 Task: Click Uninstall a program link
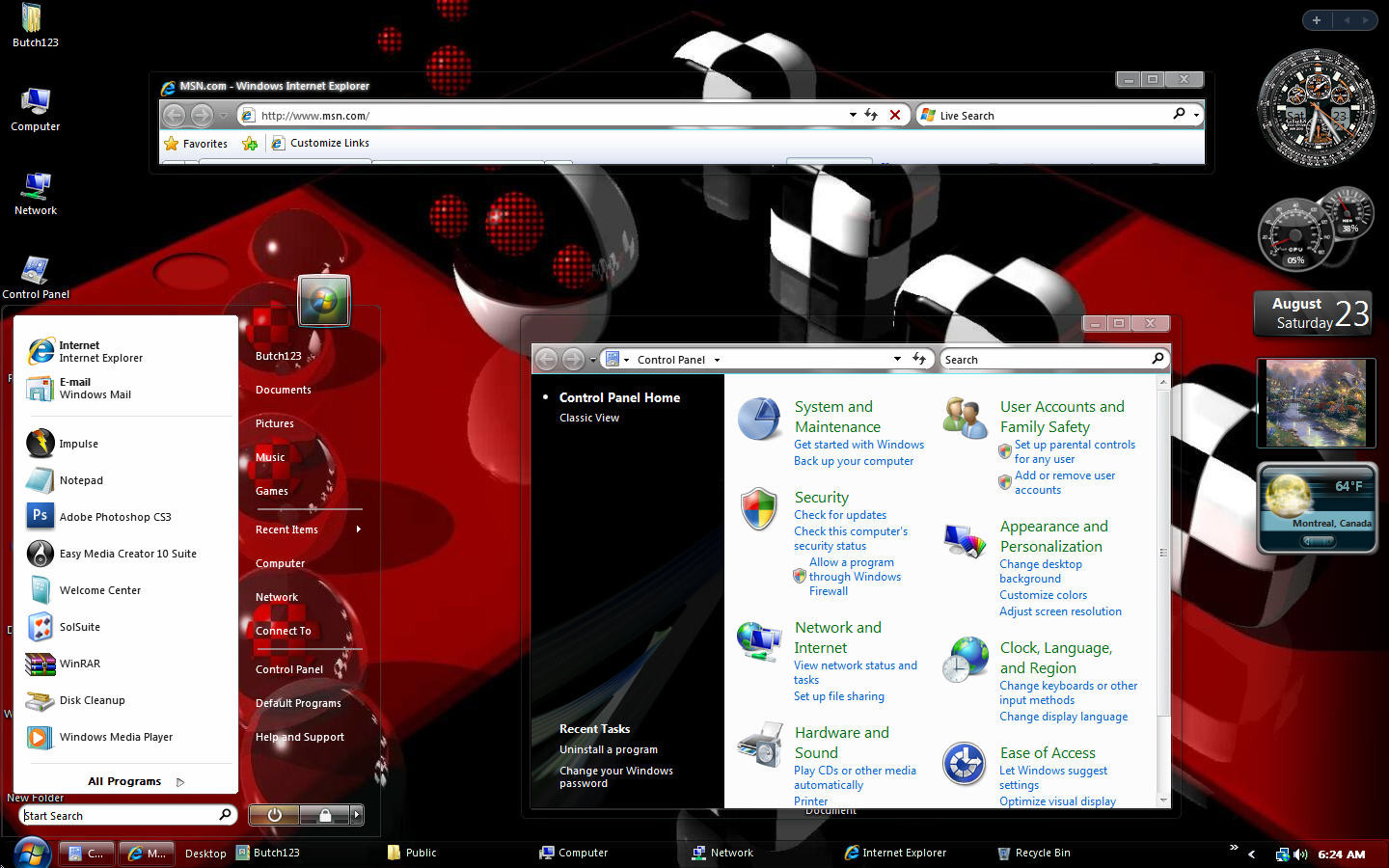pyautogui.click(x=609, y=749)
